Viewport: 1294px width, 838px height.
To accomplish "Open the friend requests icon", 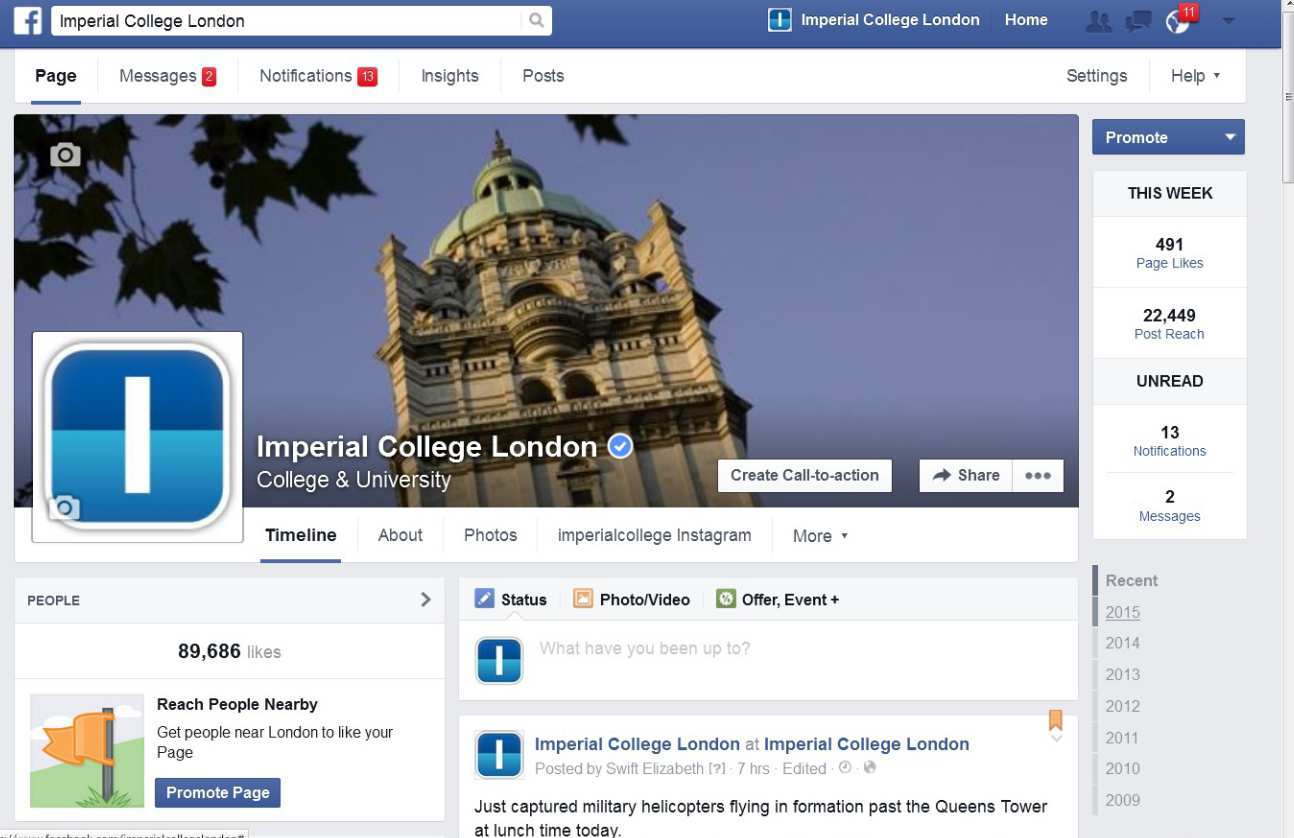I will pyautogui.click(x=1098, y=21).
